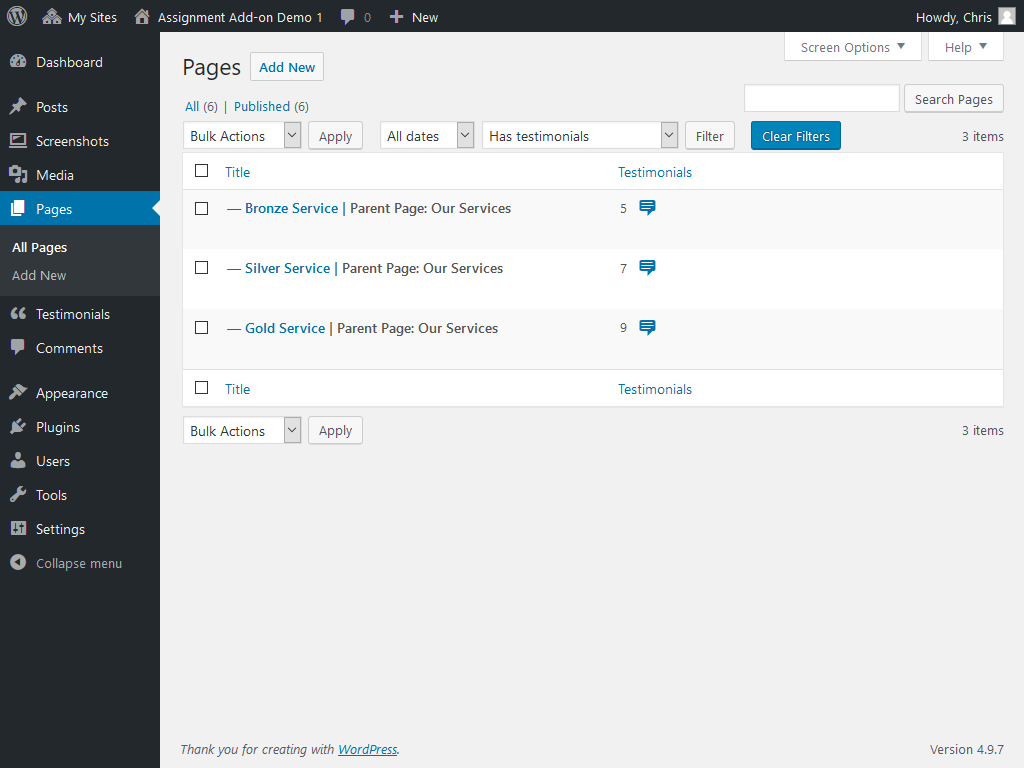This screenshot has width=1024, height=768.
Task: Select the Add New submenu item
Action: (39, 276)
